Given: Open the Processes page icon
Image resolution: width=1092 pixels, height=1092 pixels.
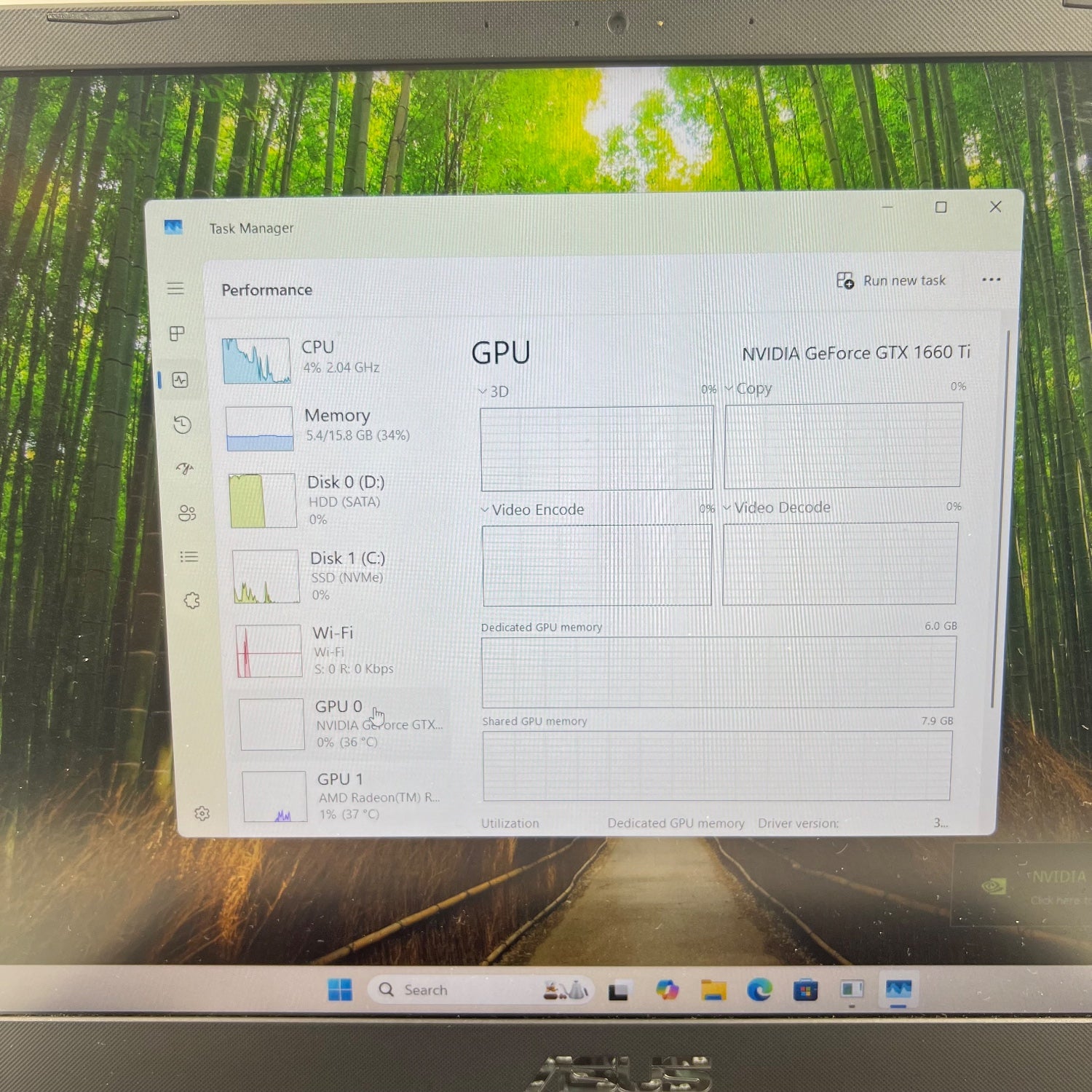Looking at the screenshot, I should click(x=177, y=333).
